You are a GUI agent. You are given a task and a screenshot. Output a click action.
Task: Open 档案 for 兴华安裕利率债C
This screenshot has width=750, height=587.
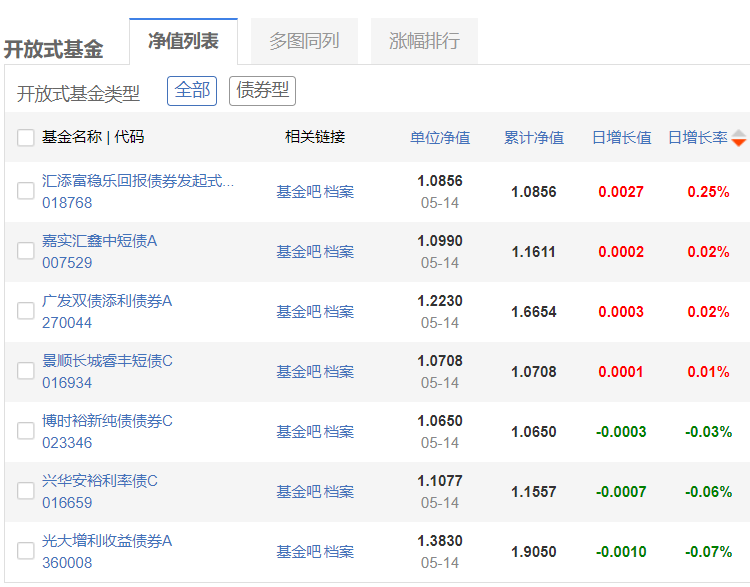point(339,492)
